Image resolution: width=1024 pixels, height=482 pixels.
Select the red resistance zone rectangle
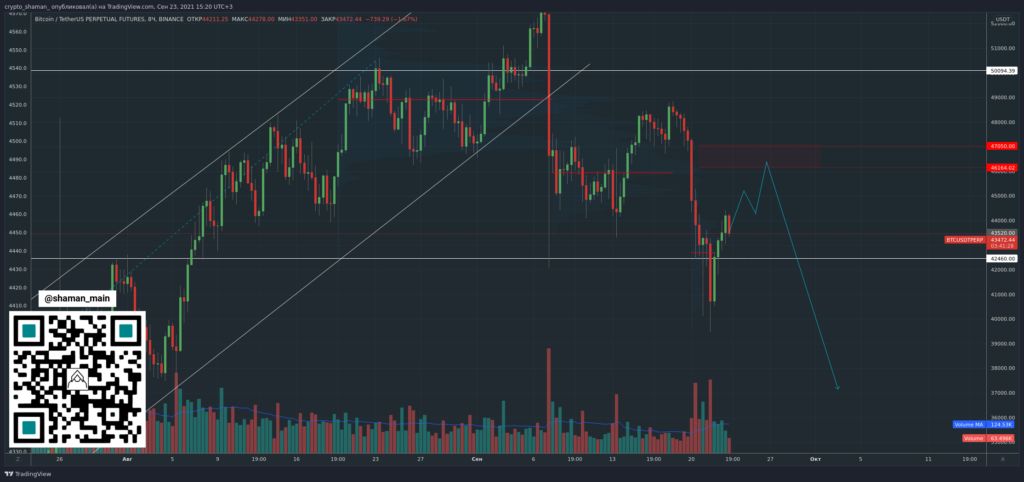tap(758, 156)
